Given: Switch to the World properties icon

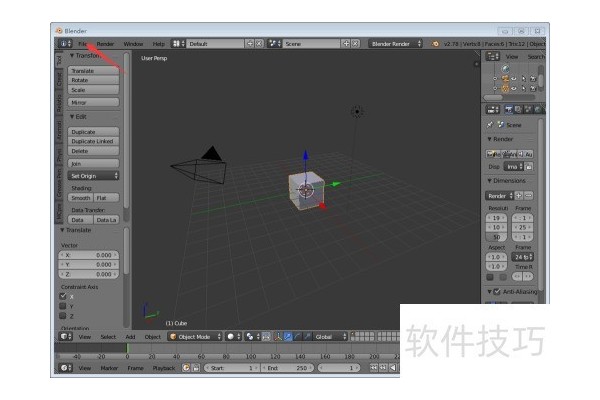Looking at the screenshot, I should point(538,110).
